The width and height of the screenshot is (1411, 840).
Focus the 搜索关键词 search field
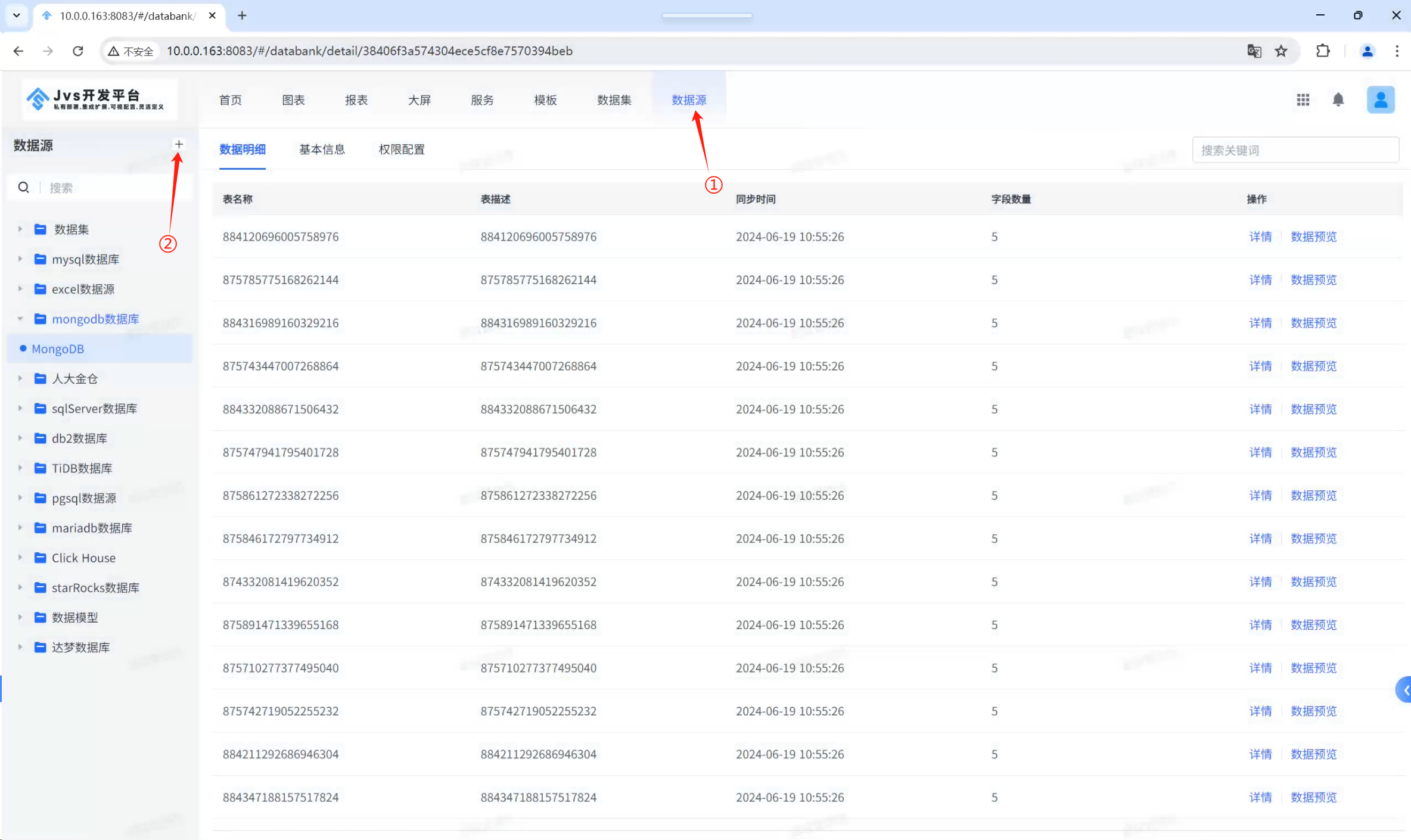(x=1295, y=150)
